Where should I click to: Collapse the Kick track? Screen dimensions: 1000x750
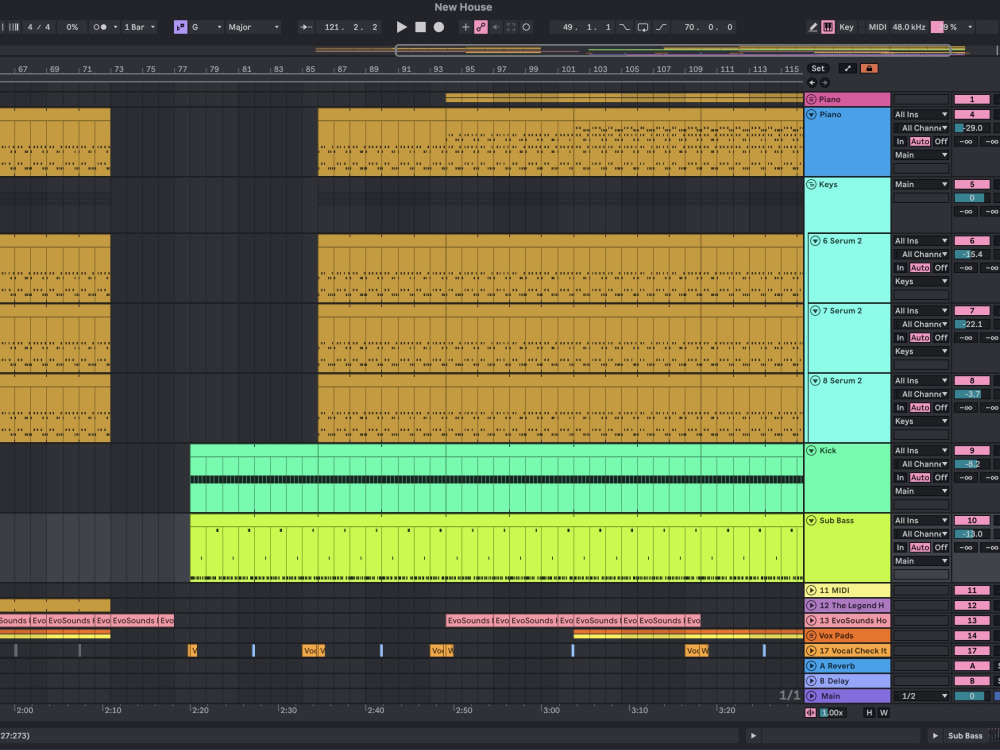click(x=811, y=450)
